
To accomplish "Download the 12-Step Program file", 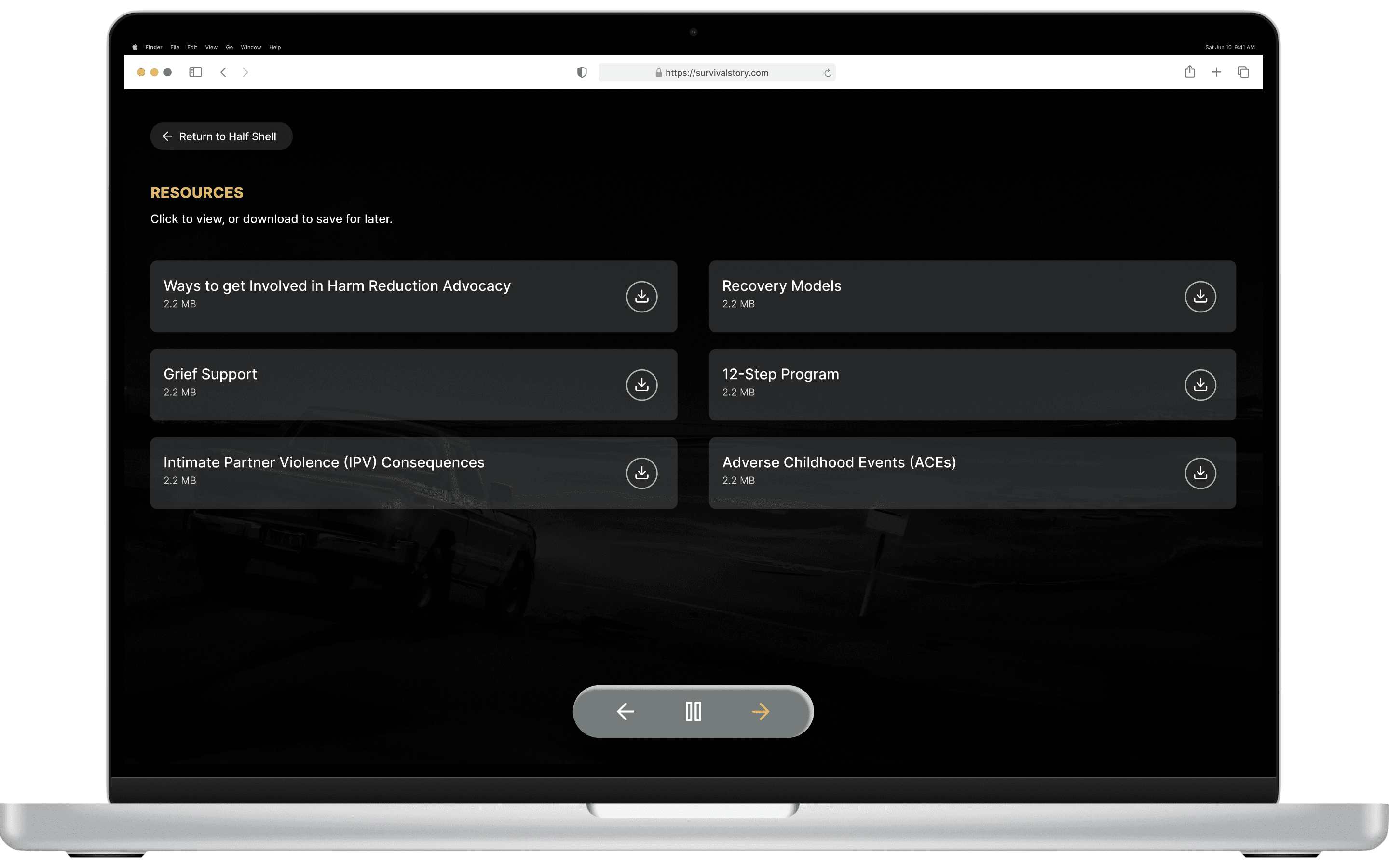I will pos(1199,385).
